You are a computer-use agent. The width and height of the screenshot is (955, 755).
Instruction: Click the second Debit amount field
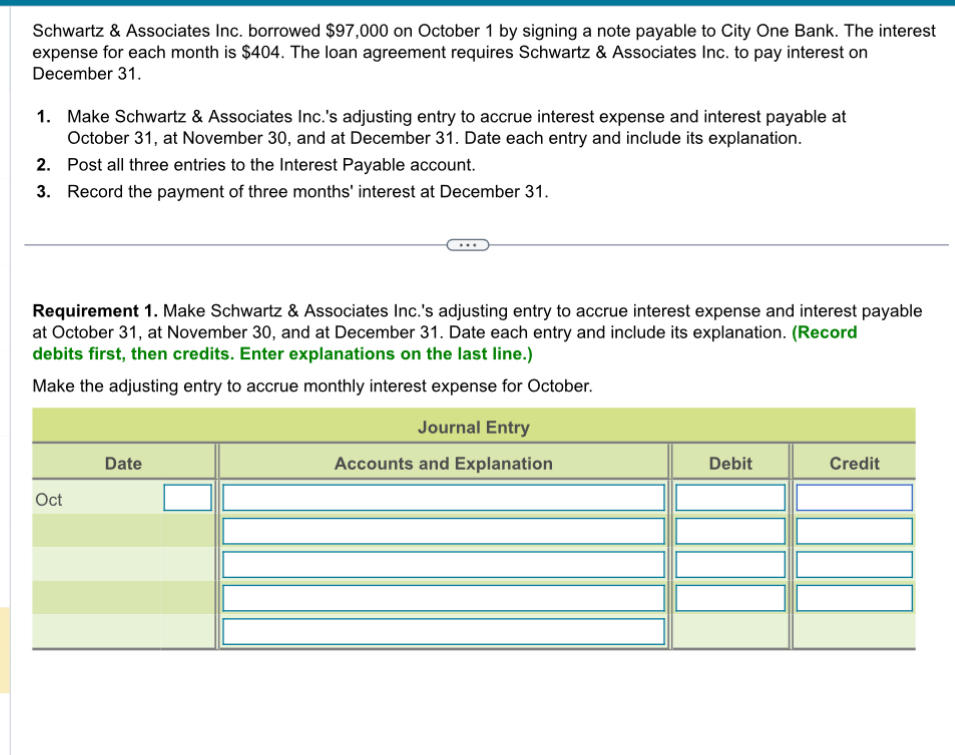[729, 530]
